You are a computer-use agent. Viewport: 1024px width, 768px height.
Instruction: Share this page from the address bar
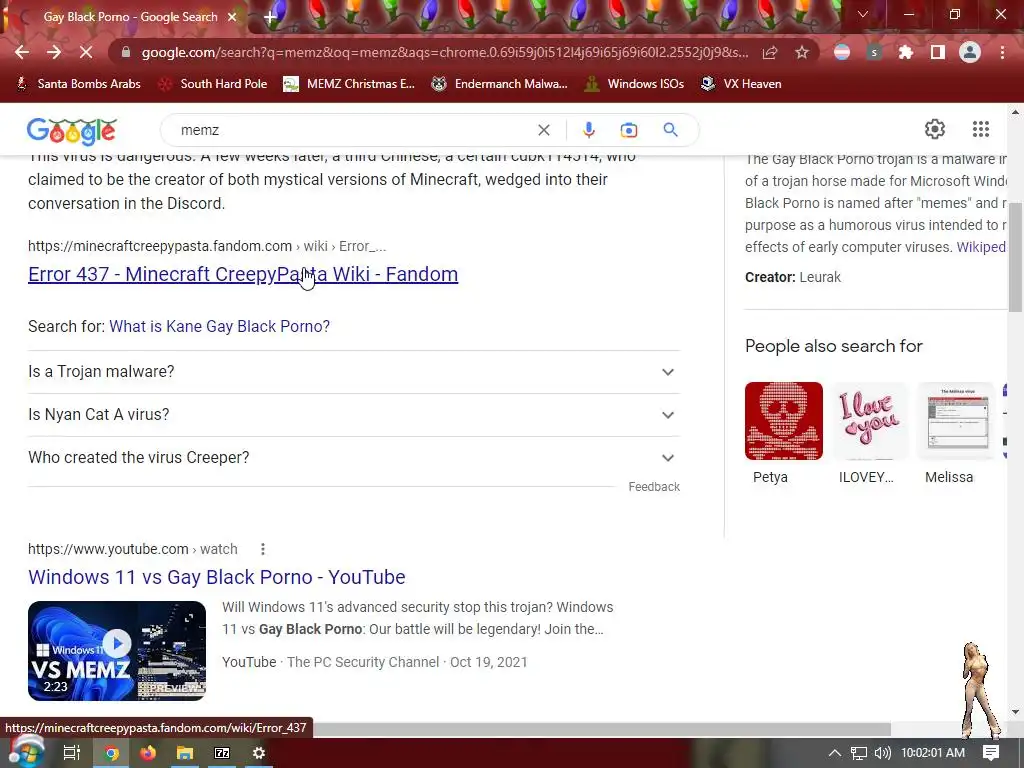click(770, 52)
